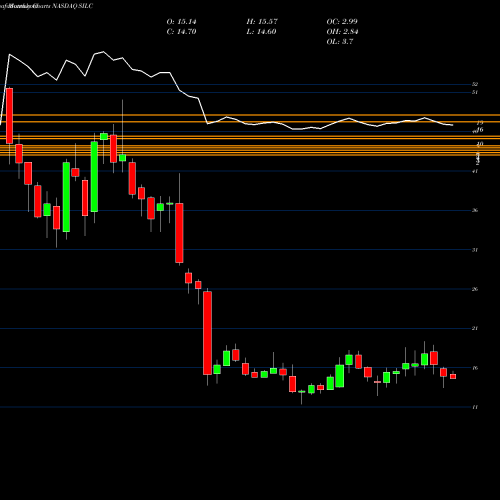Click the 26 price axis label
Viewport: 500px width, 500px height.
tap(475, 289)
